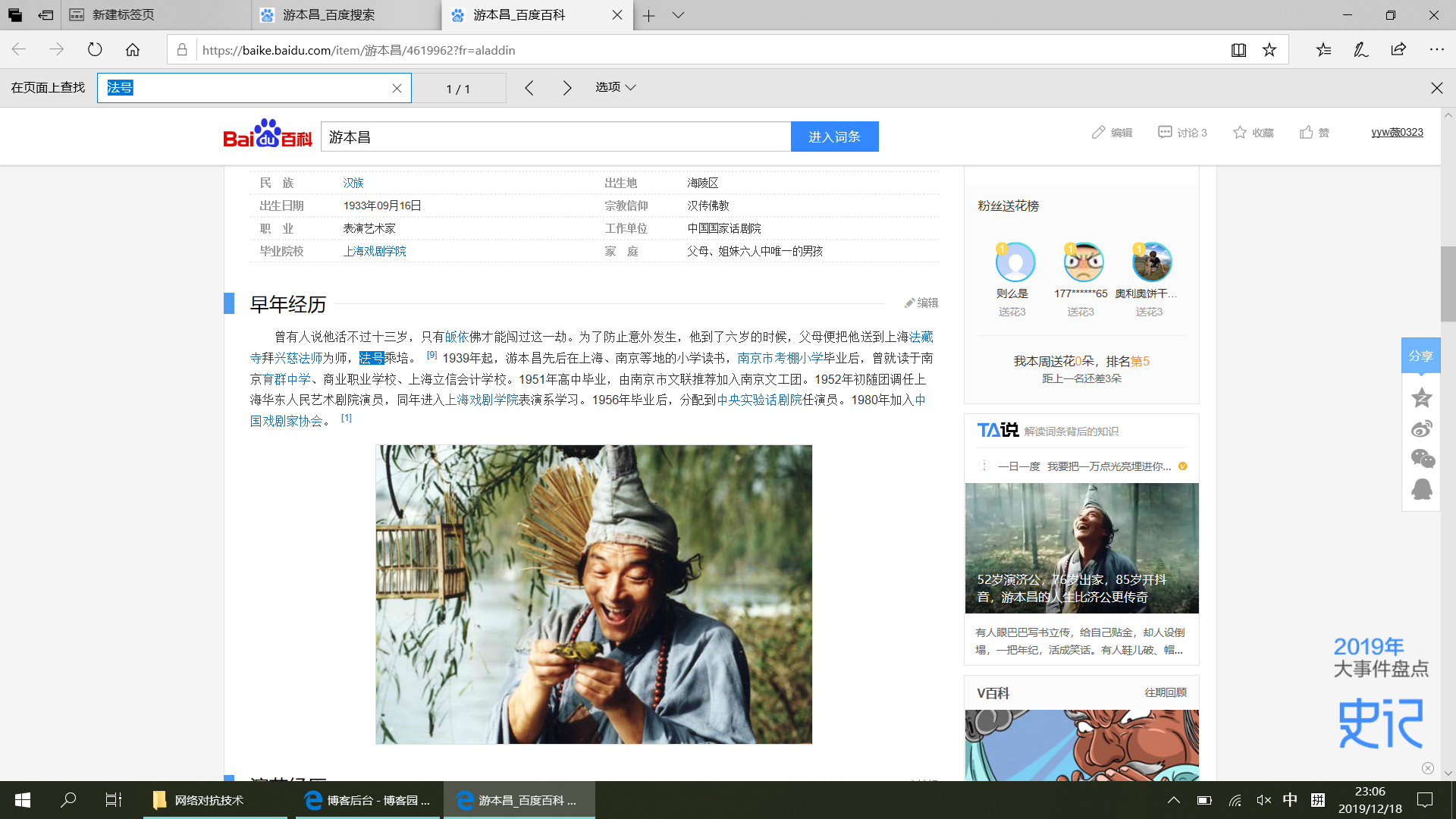Viewport: 1456px width, 819px height.
Task: Click the Baidu Baike search input field
Action: tap(555, 137)
